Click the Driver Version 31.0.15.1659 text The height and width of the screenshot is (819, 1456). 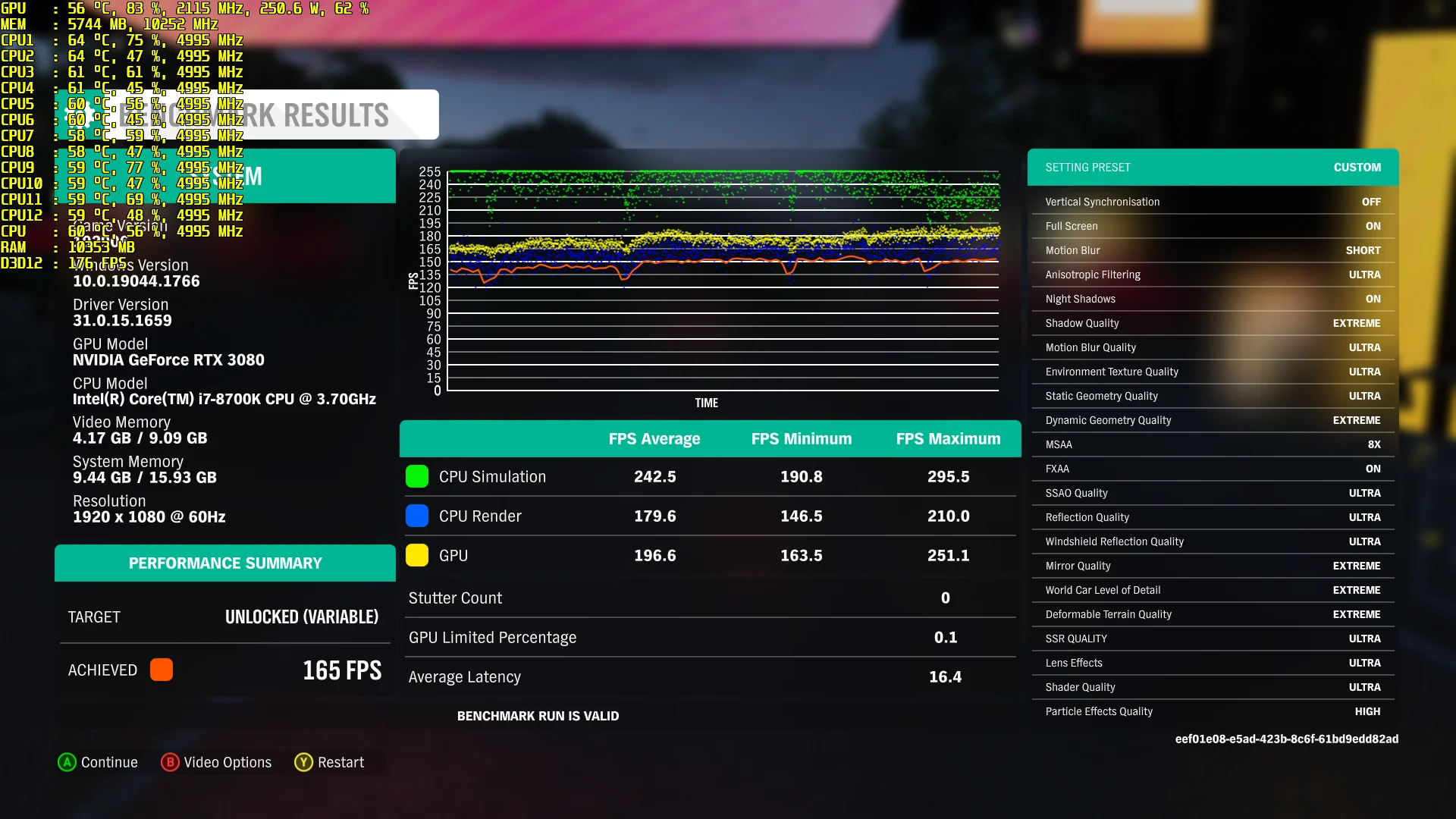pyautogui.click(x=122, y=312)
